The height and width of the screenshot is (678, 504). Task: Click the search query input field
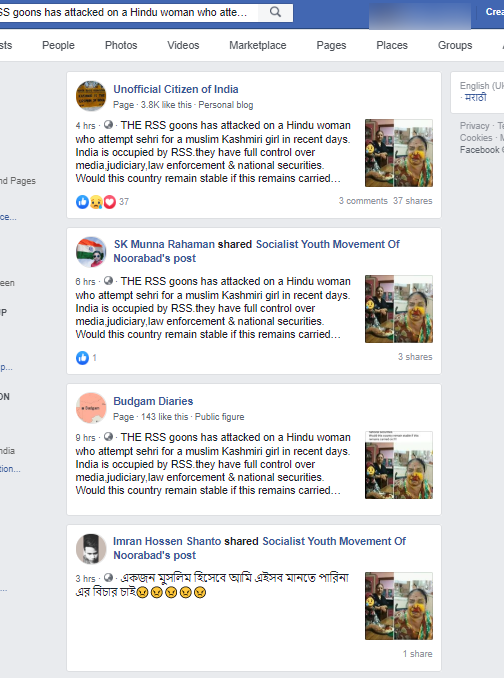pos(129,12)
